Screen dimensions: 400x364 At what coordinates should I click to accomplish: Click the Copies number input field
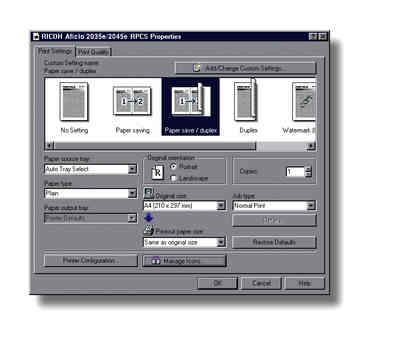(x=295, y=172)
